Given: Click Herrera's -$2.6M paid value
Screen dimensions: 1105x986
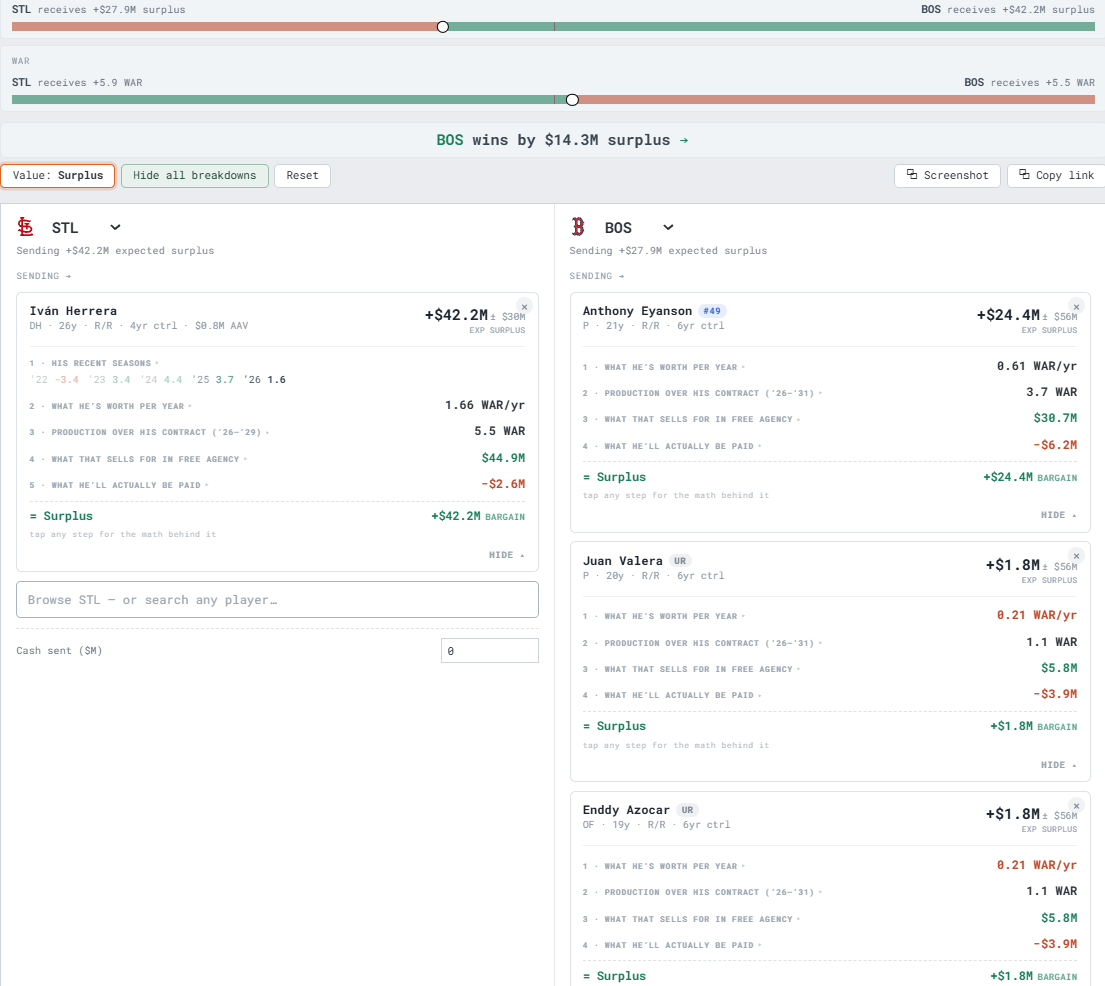Looking at the screenshot, I should click(503, 484).
